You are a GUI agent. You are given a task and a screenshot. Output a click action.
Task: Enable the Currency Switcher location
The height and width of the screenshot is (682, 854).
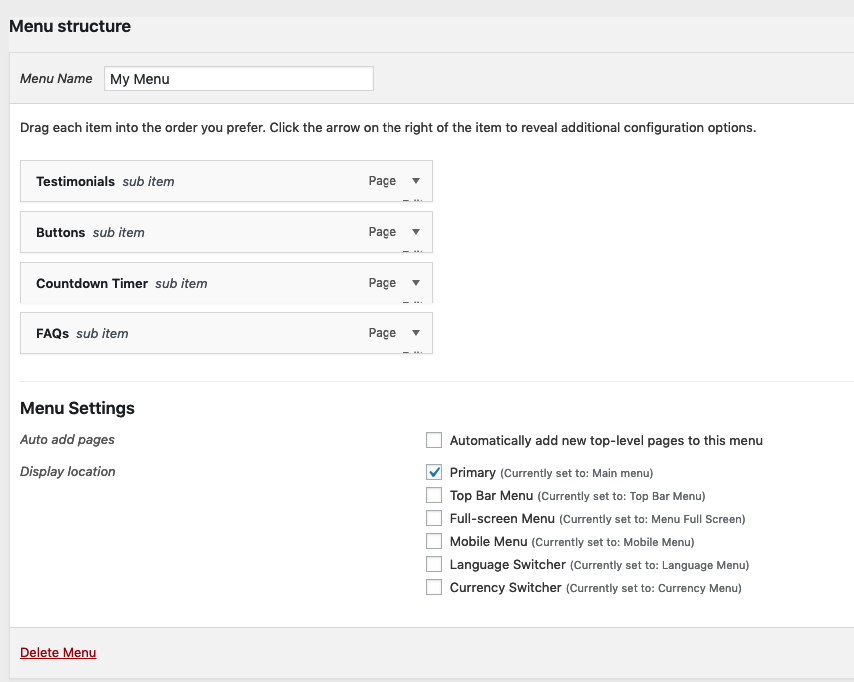[x=433, y=587]
